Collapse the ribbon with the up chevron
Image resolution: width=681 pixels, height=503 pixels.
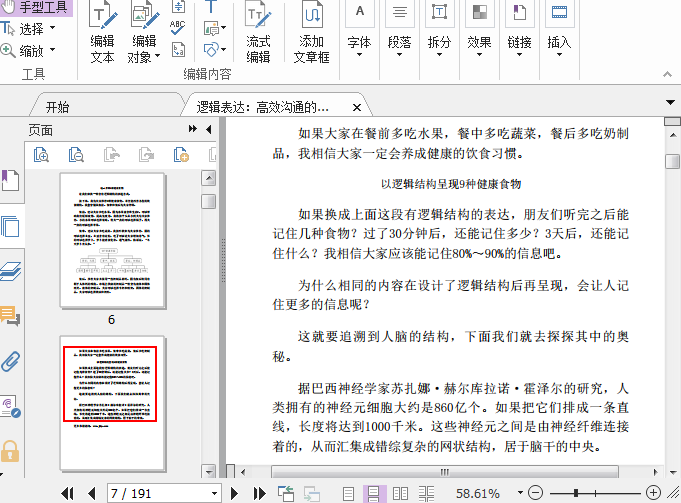click(x=667, y=74)
